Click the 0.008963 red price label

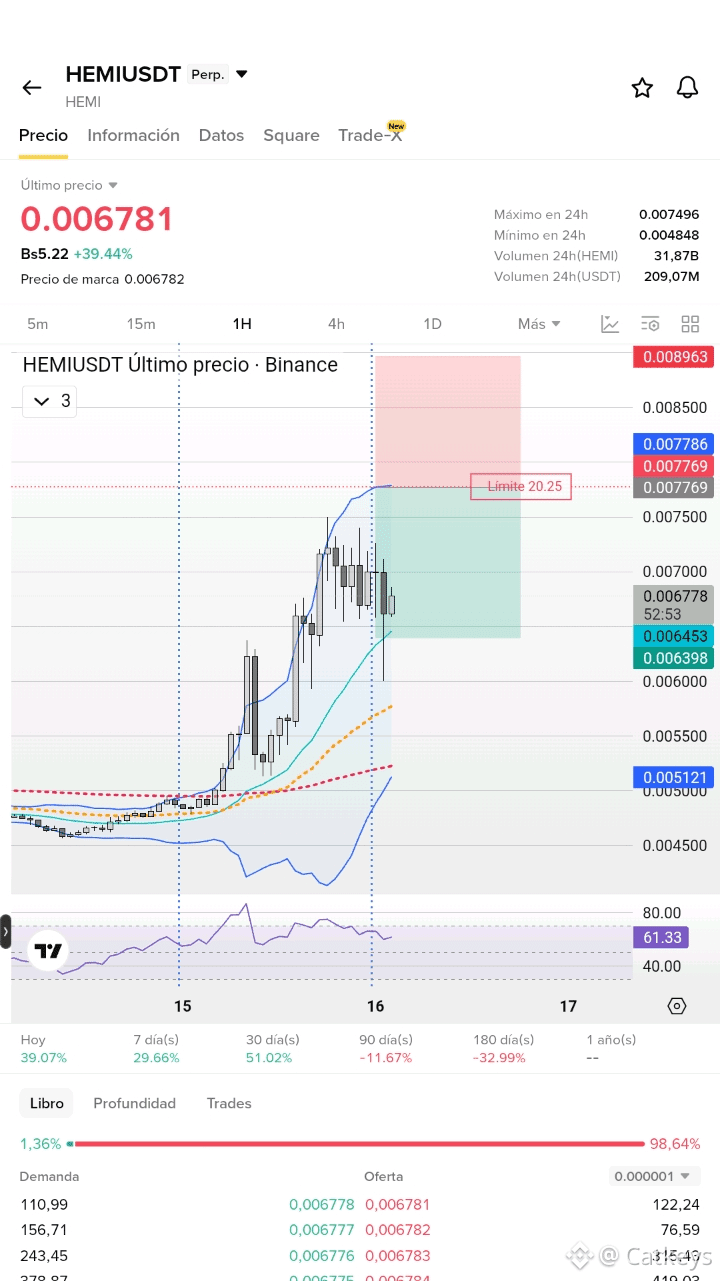pos(673,357)
